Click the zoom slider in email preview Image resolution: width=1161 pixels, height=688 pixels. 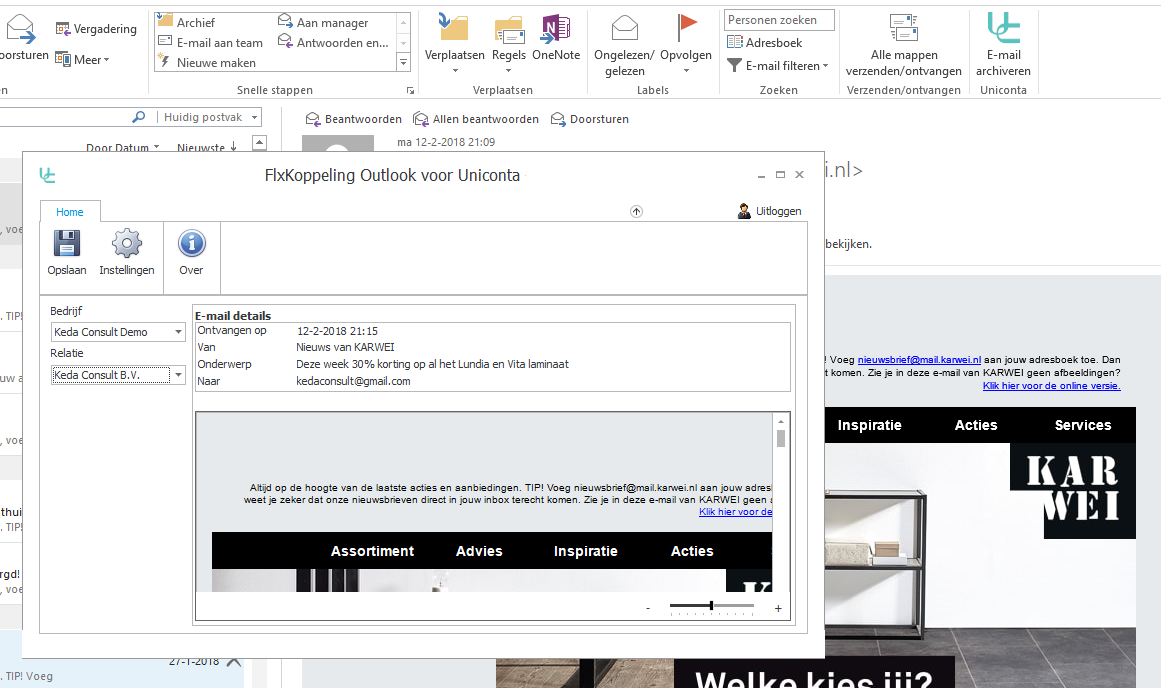tap(712, 606)
